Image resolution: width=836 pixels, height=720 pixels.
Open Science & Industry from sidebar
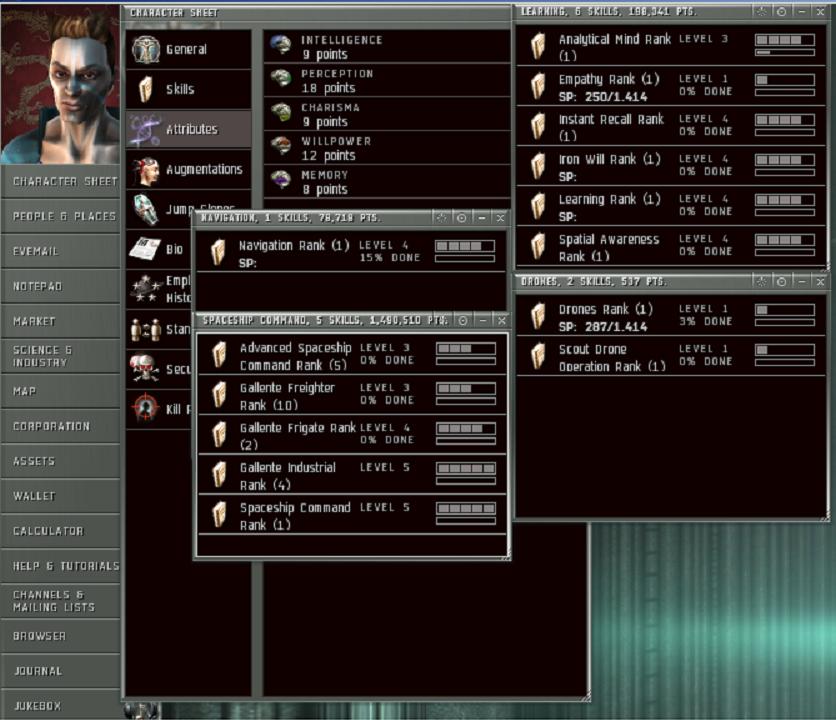coord(60,356)
